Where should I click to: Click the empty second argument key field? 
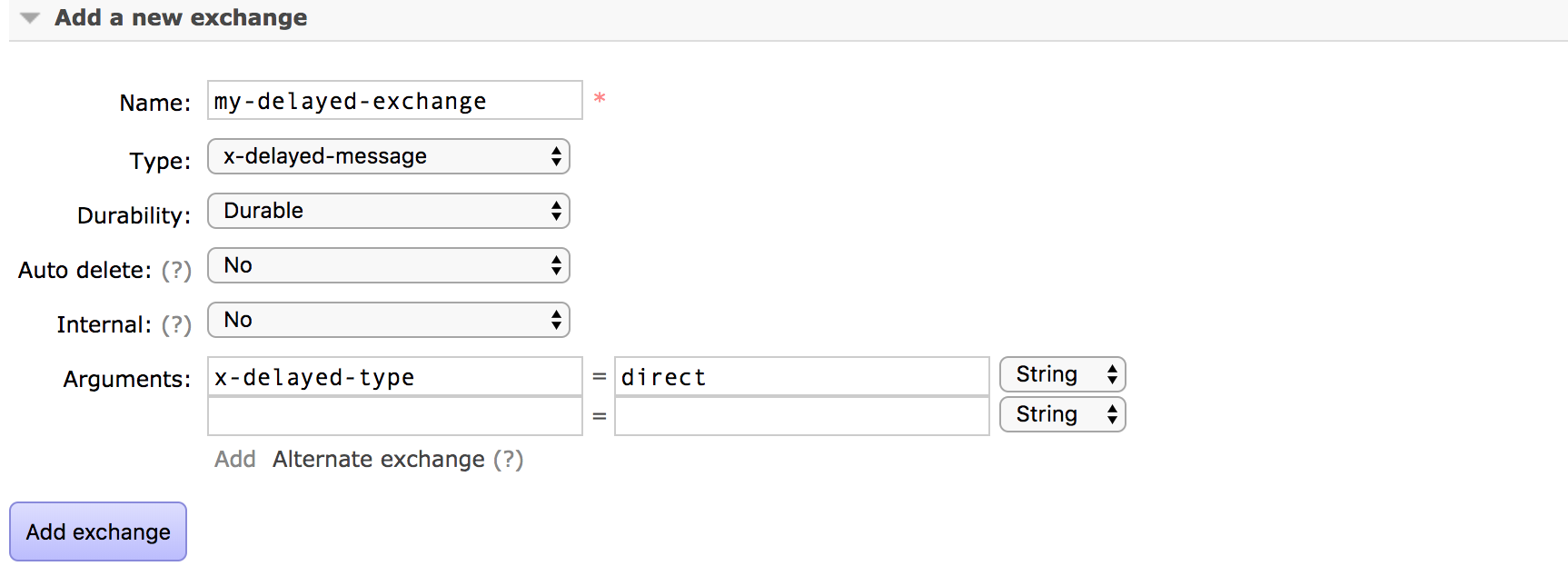tap(394, 417)
